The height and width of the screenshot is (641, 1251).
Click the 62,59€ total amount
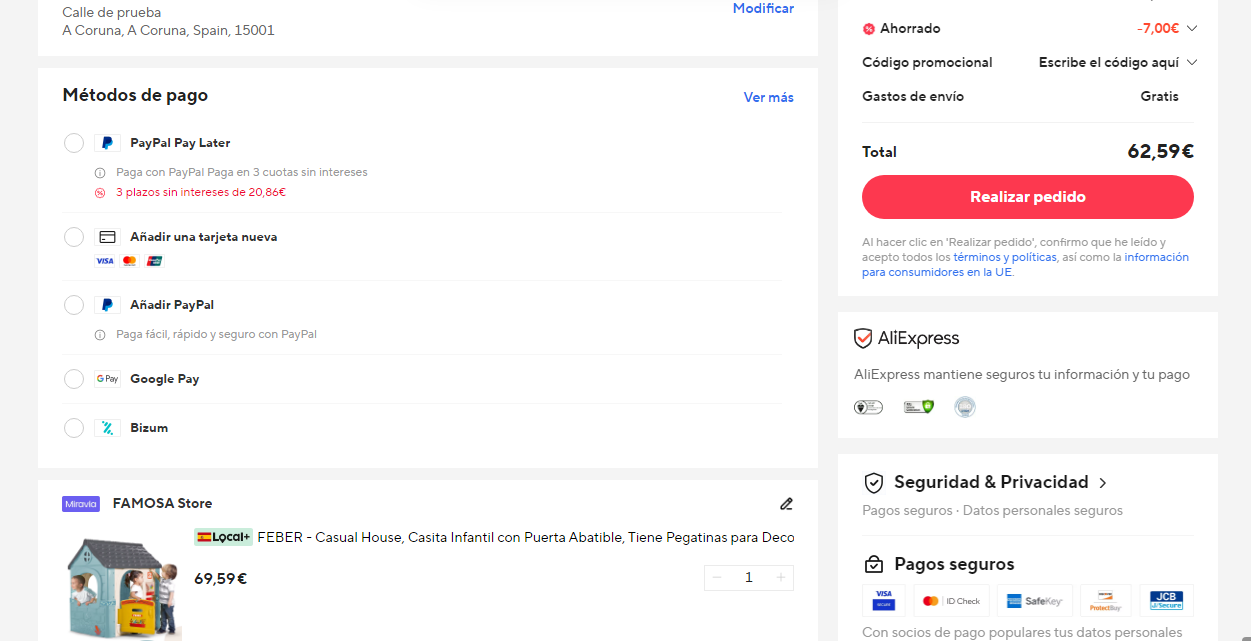tap(1160, 152)
